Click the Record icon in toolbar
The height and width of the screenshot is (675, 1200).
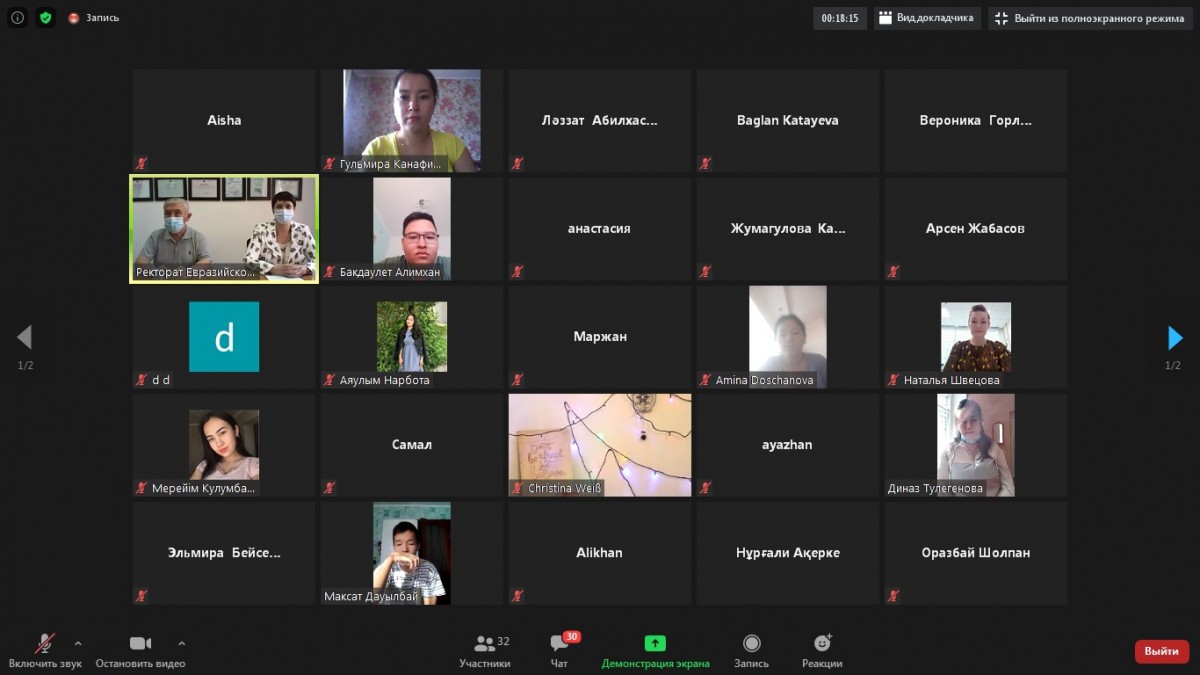tap(751, 643)
